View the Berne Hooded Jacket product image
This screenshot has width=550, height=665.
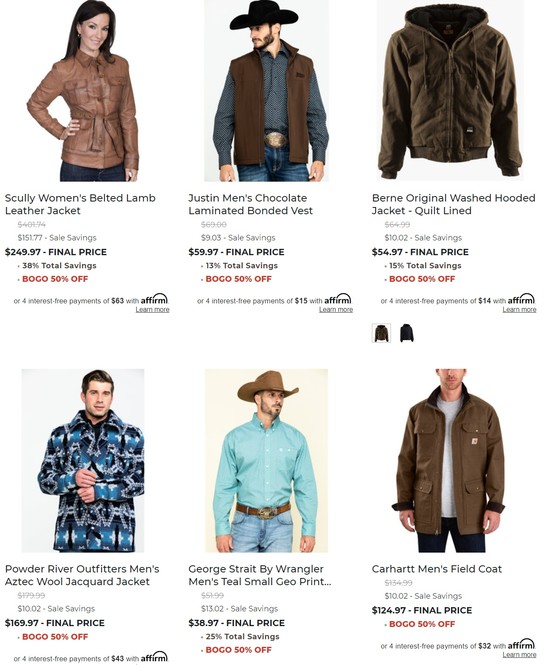click(x=450, y=91)
